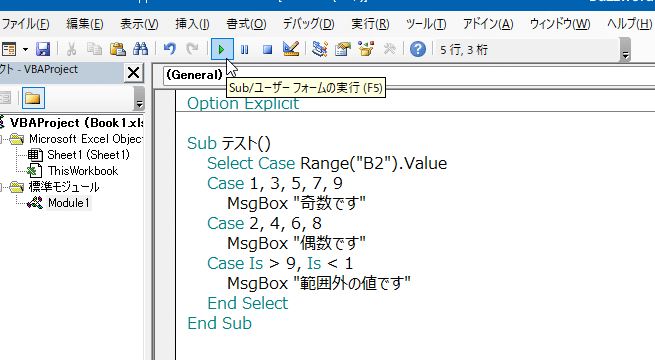Toggle Folders button in Project Explorer
This screenshot has width=655, height=360.
pyautogui.click(x=33, y=99)
